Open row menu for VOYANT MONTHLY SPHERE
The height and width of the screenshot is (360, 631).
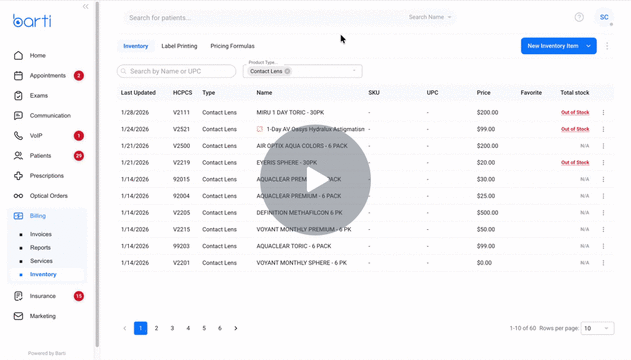tap(603, 263)
